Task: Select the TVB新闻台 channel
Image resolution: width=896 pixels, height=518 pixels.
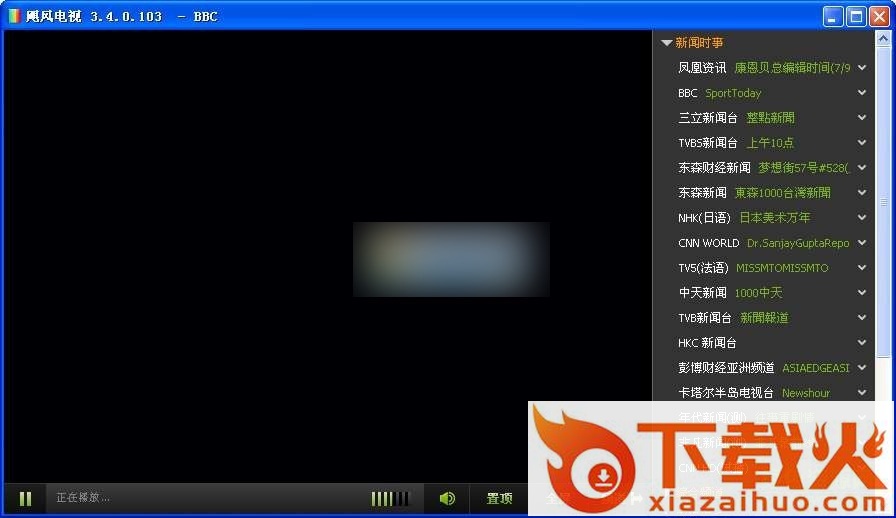Action: 705,318
